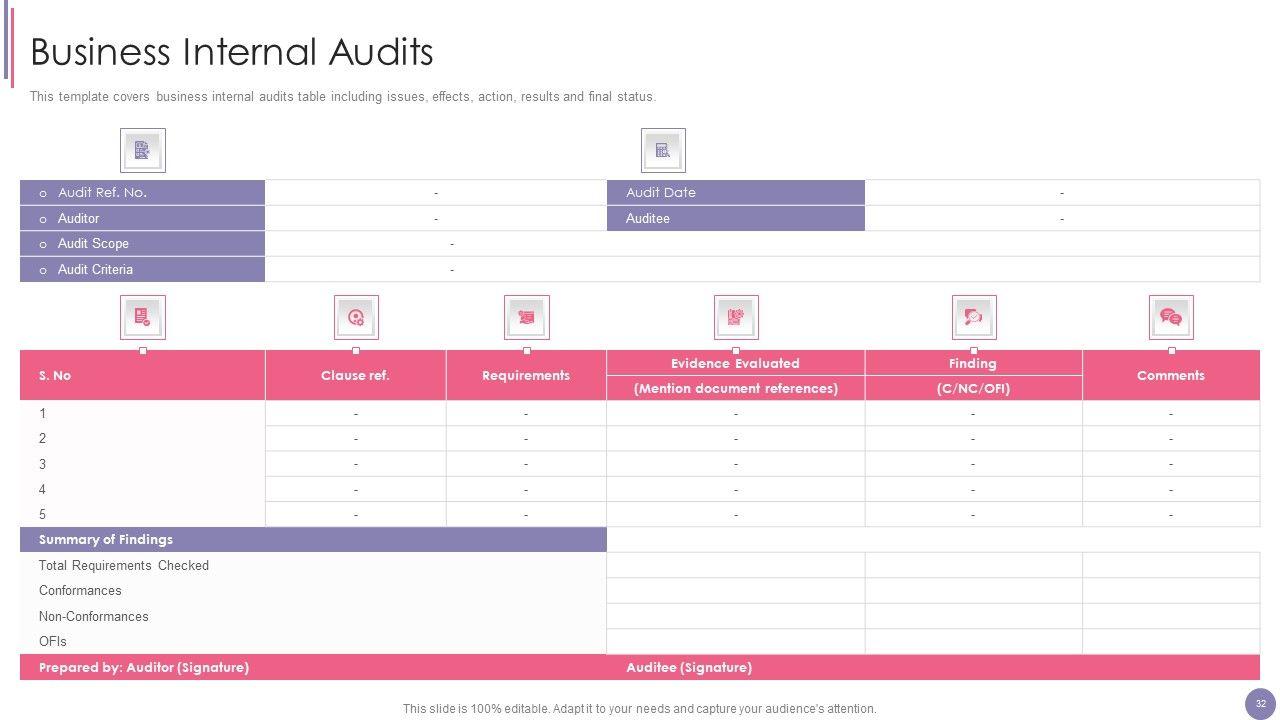Click the value cell next to Audit Date
Viewport: 1280px width, 720px height.
pyautogui.click(x=1061, y=193)
